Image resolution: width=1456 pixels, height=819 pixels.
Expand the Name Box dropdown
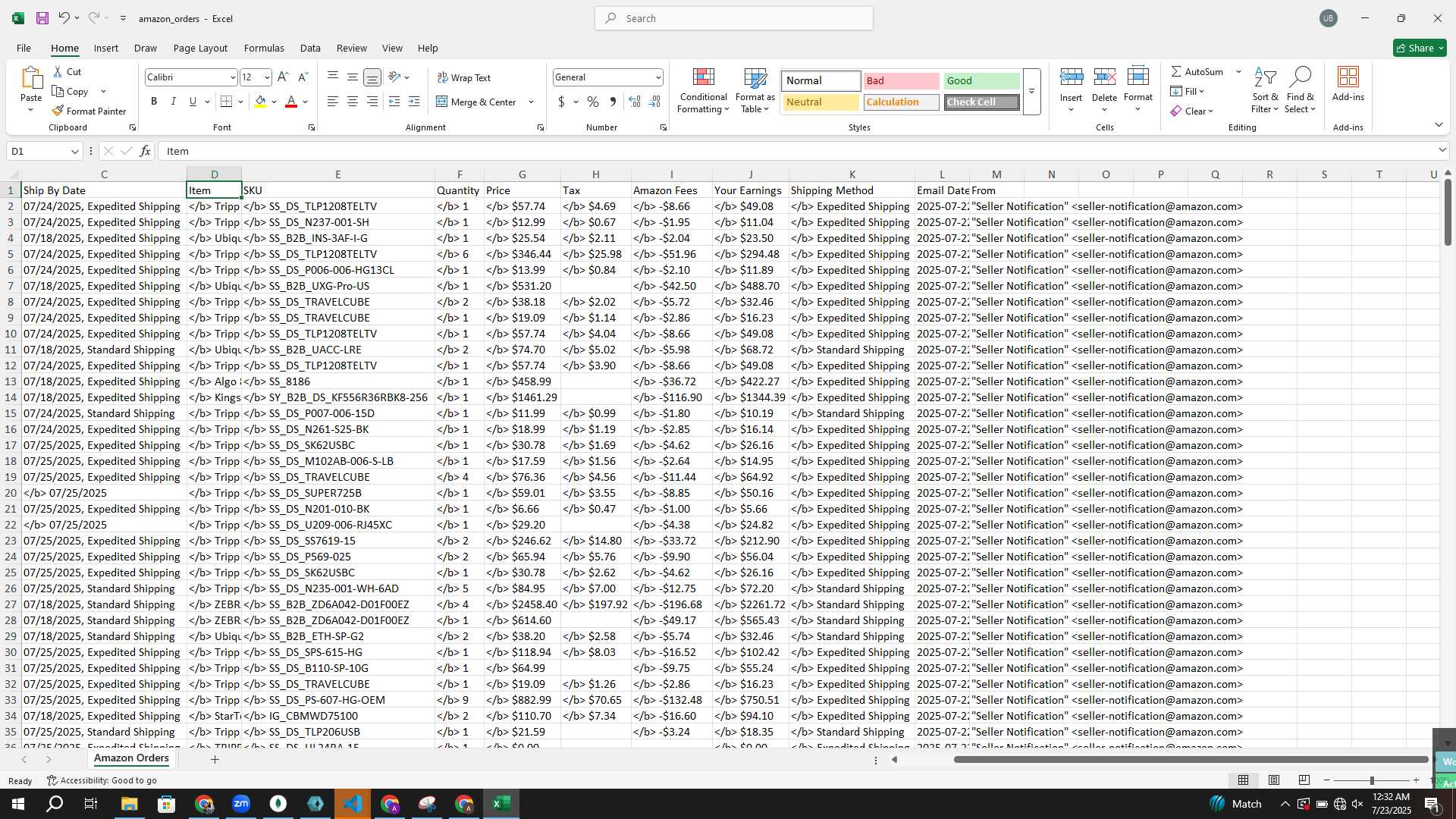pos(74,152)
